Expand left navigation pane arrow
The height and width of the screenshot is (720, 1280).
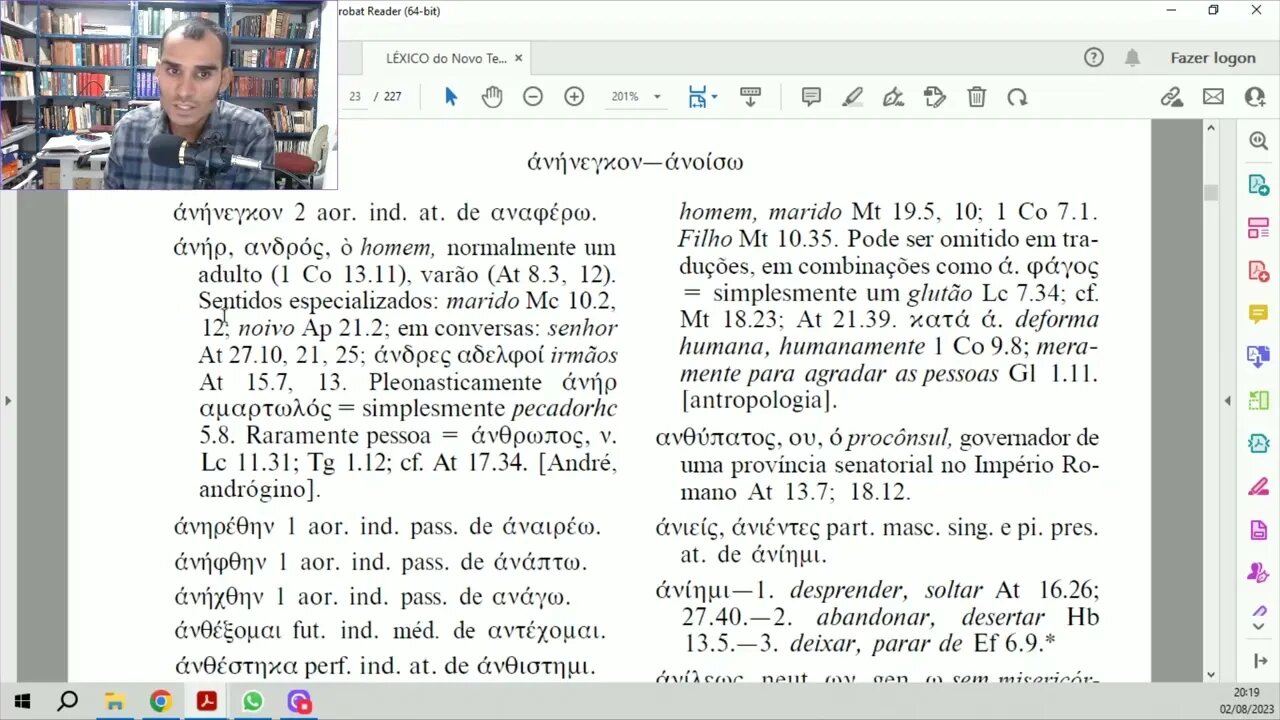click(8, 401)
